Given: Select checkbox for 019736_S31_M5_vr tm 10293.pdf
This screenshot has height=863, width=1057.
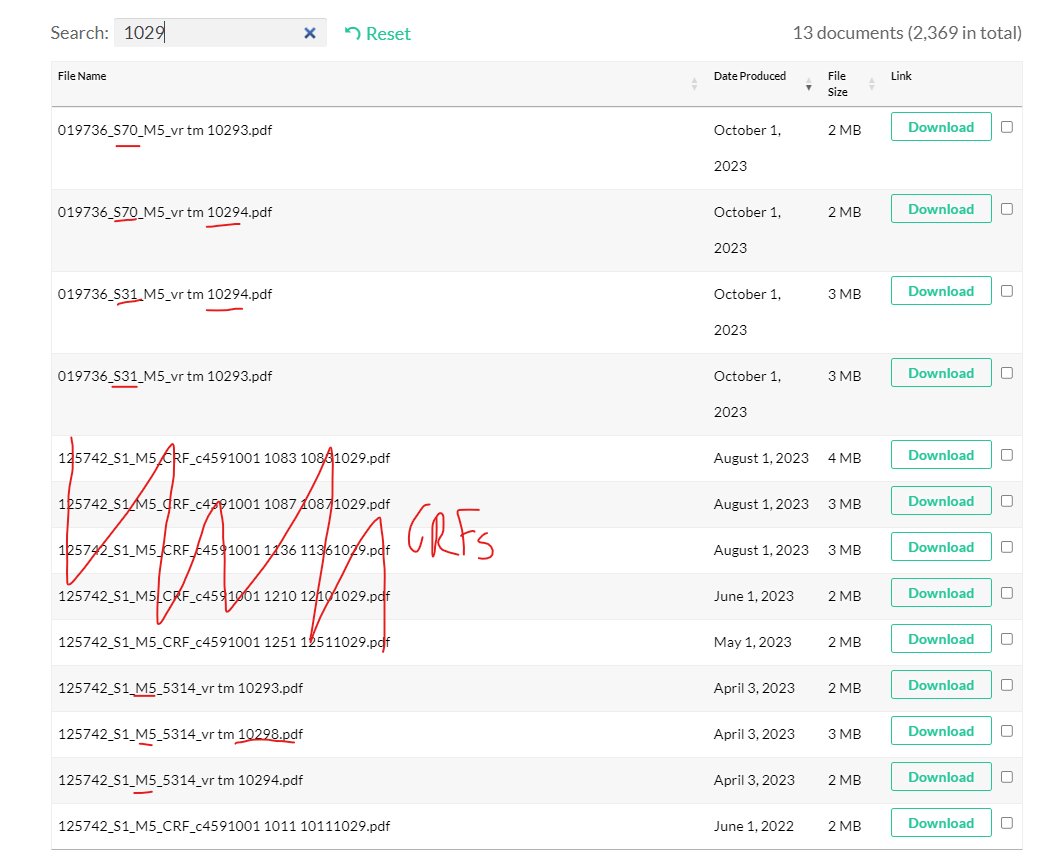Looking at the screenshot, I should pyautogui.click(x=1006, y=373).
